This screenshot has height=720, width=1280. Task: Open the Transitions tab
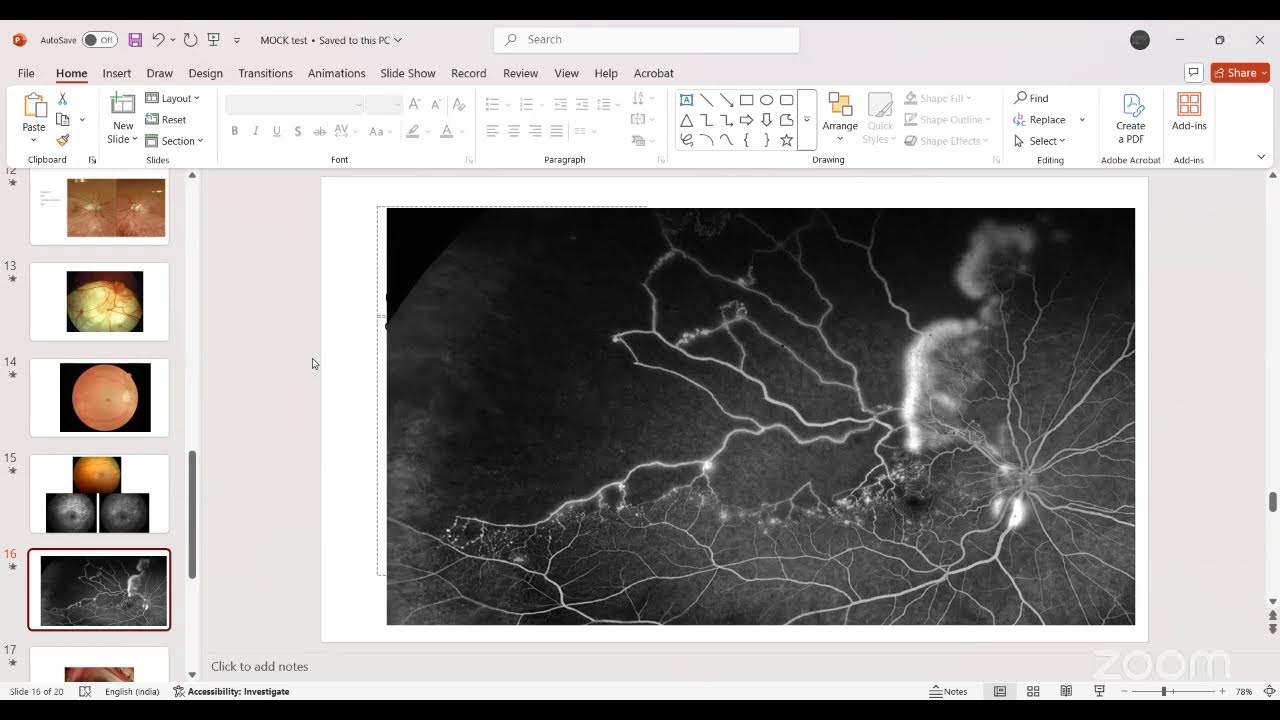265,73
